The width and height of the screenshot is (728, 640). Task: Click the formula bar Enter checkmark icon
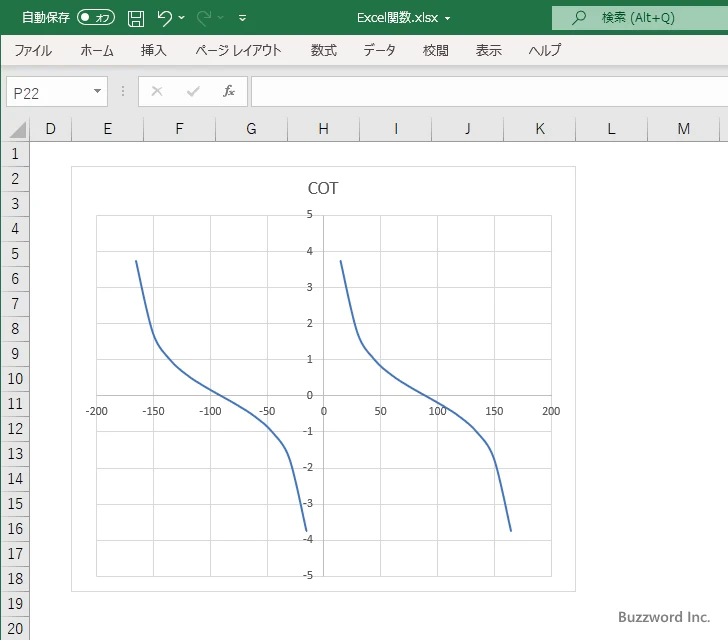[x=193, y=91]
